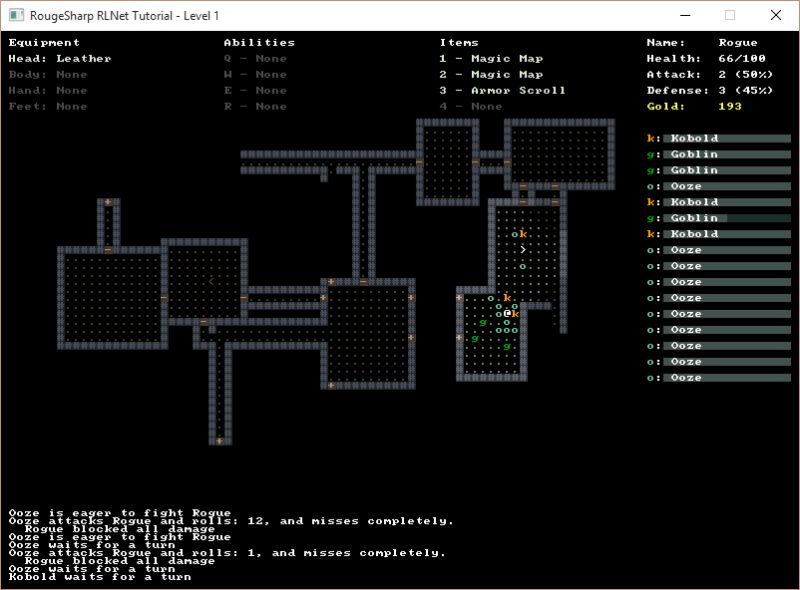800x590 pixels.
Task: Click the Health: 66/100 value
Action: (x=742, y=59)
